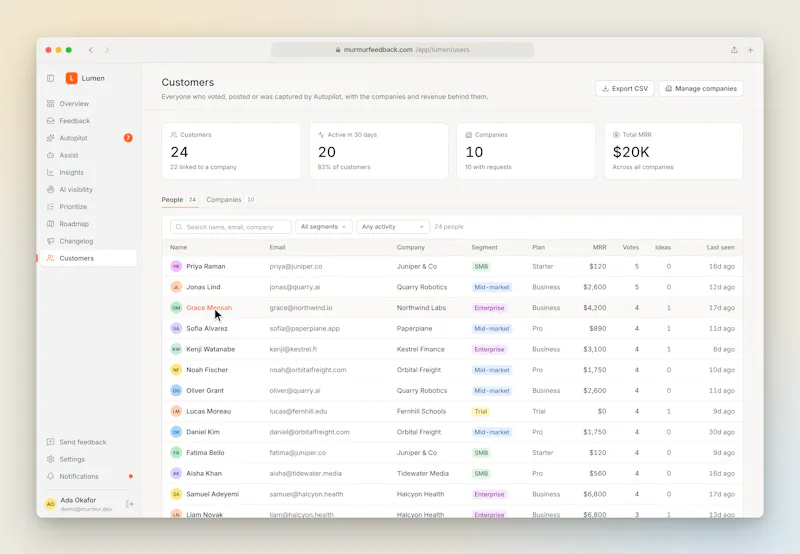Viewport: 800px width, 554px height.
Task: Click the Feedback inbox icon in sidebar
Action: [x=51, y=121]
